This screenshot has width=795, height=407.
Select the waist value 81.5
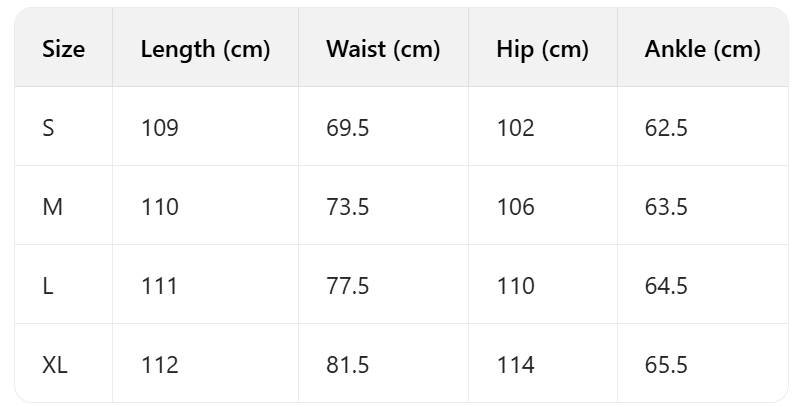(348, 365)
